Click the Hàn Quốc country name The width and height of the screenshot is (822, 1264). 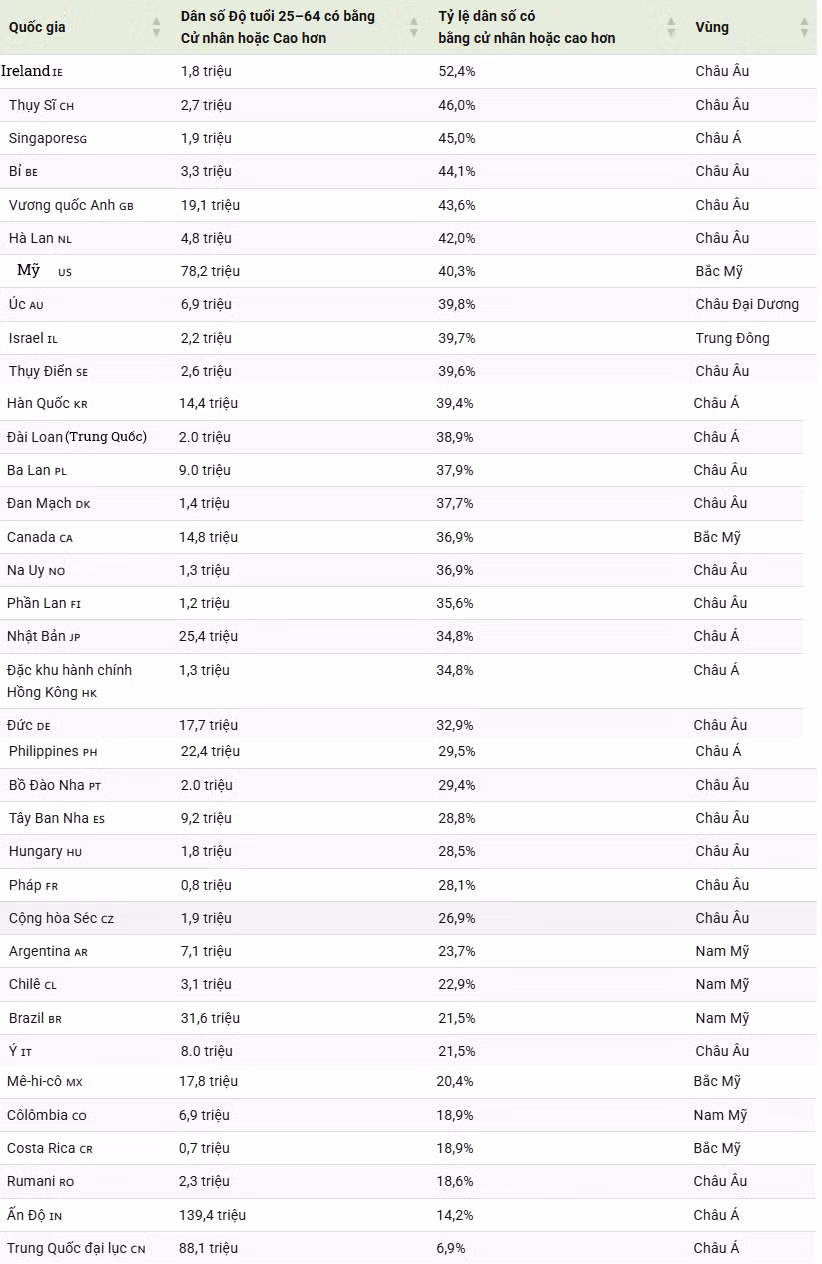pyautogui.click(x=47, y=403)
